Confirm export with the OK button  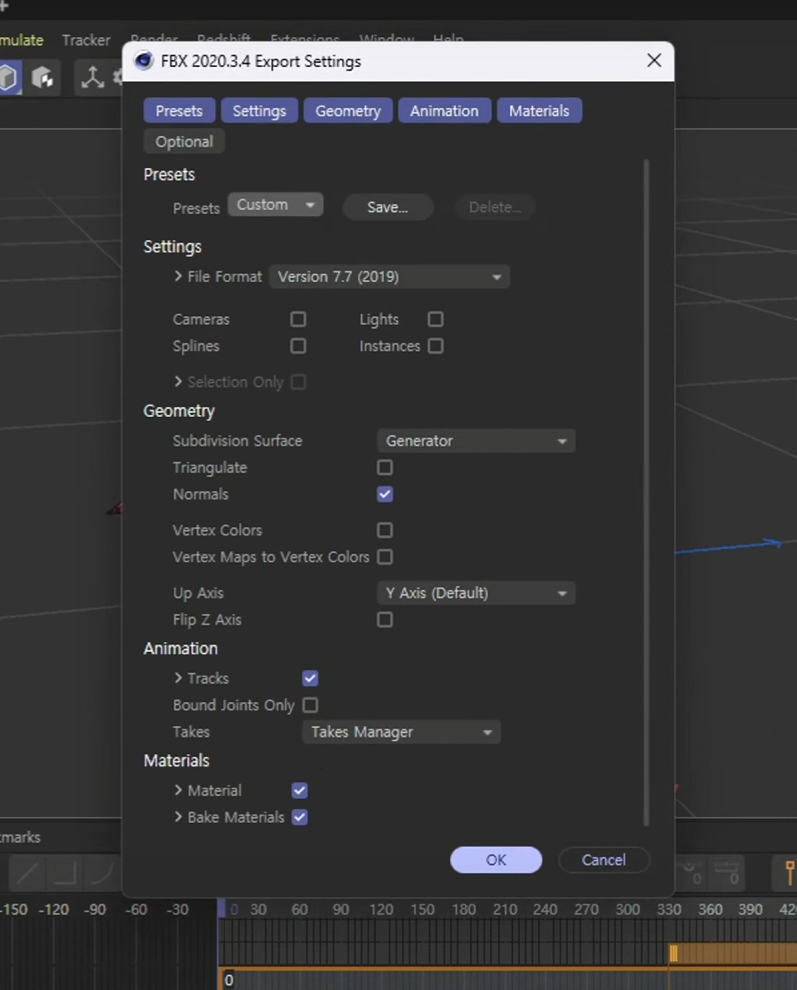point(496,860)
